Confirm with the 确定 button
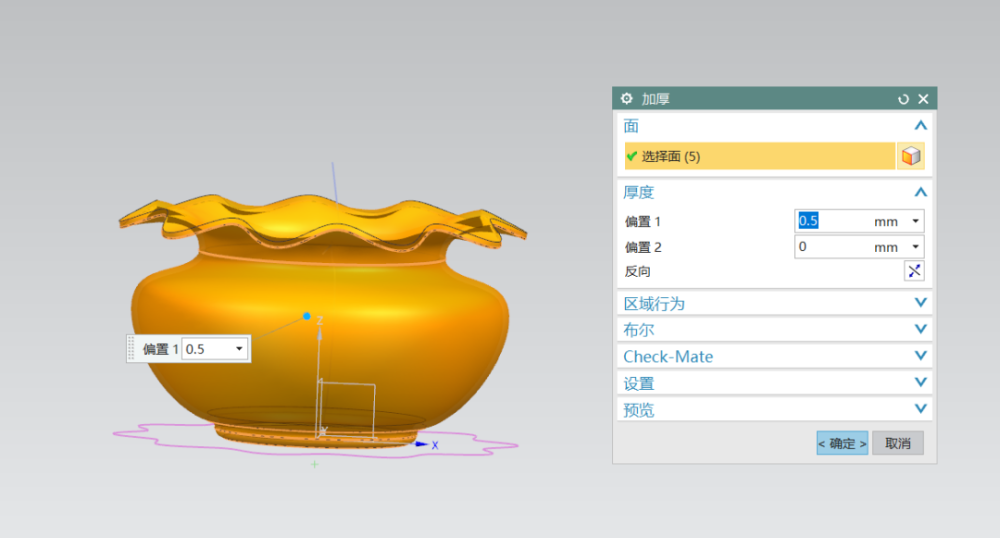The width and height of the screenshot is (1000, 538). [x=842, y=443]
